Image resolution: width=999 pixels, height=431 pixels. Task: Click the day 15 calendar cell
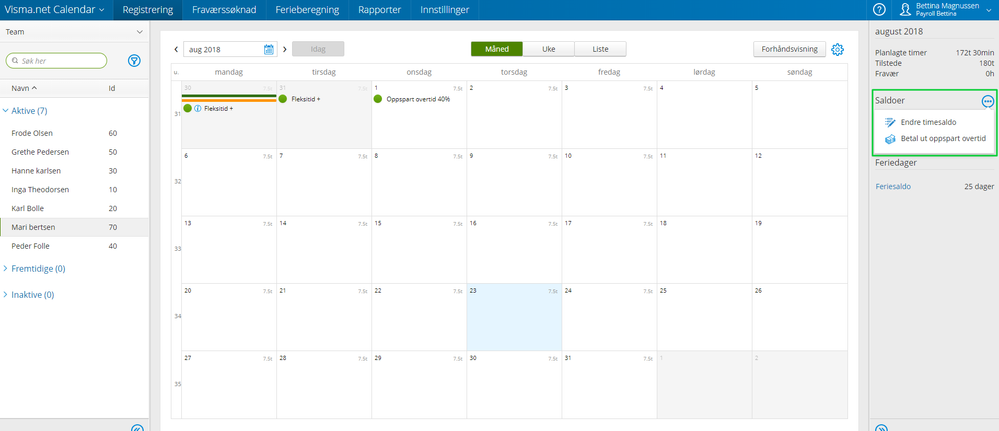pyautogui.click(x=419, y=249)
